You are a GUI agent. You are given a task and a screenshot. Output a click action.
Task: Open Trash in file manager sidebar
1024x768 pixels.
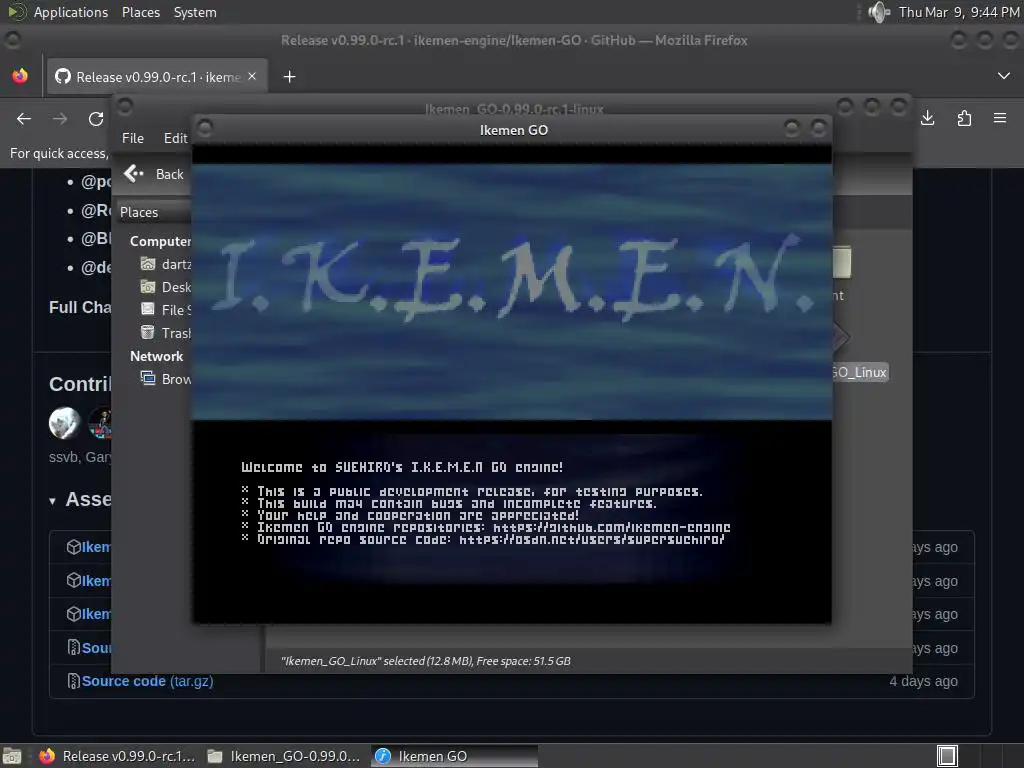pyautogui.click(x=166, y=332)
